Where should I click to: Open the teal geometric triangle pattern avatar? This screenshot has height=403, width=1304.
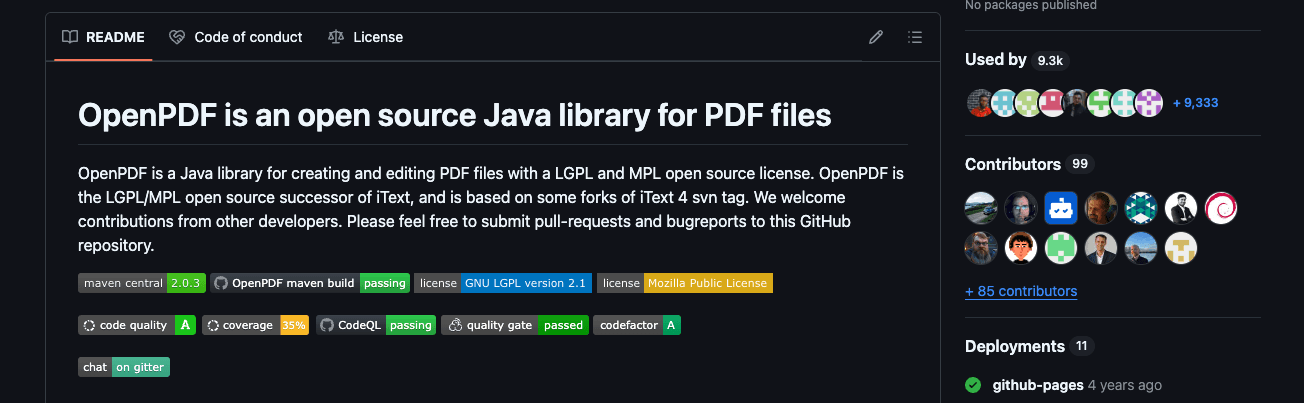coord(1141,208)
